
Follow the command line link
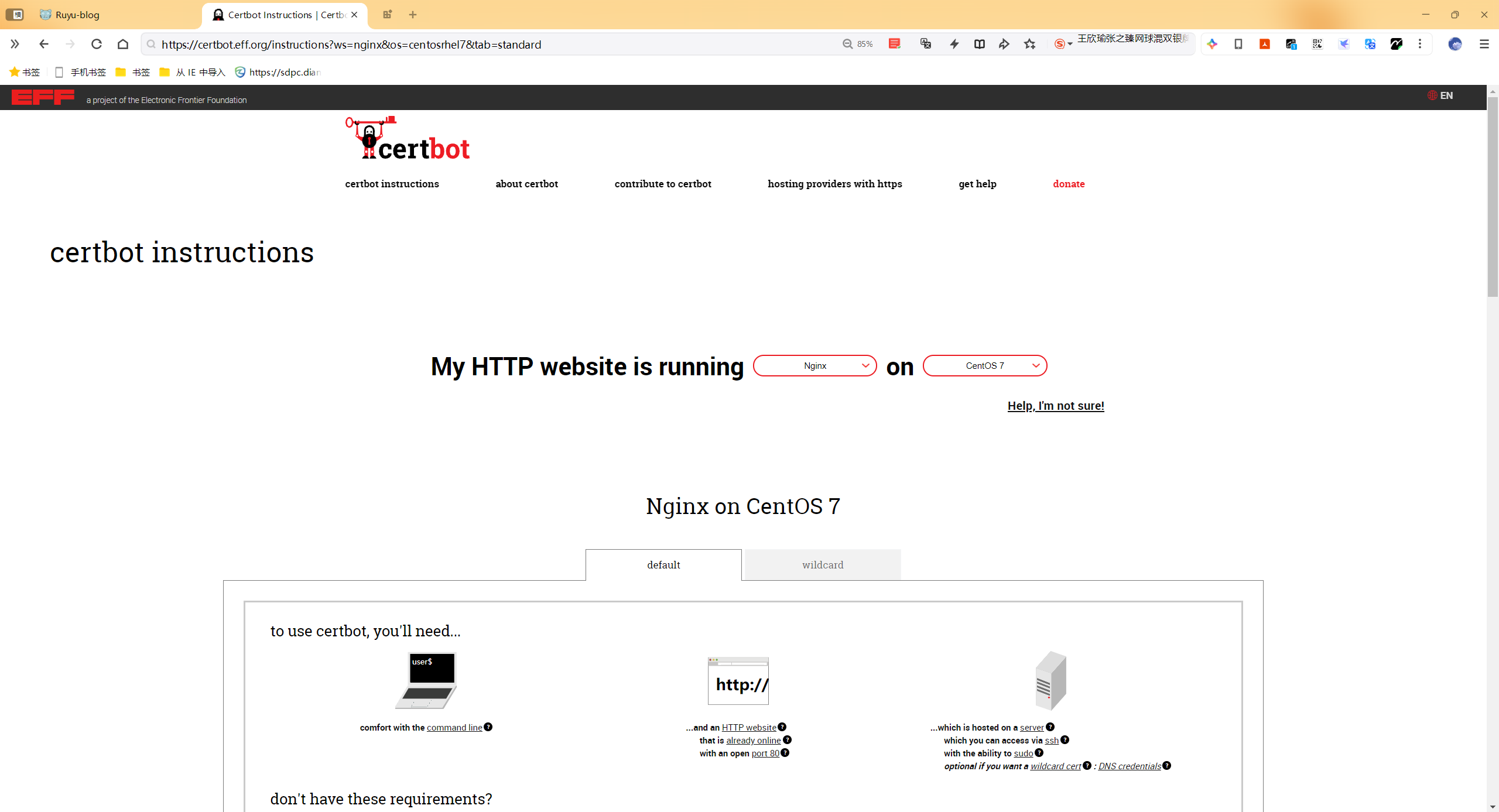pos(454,727)
